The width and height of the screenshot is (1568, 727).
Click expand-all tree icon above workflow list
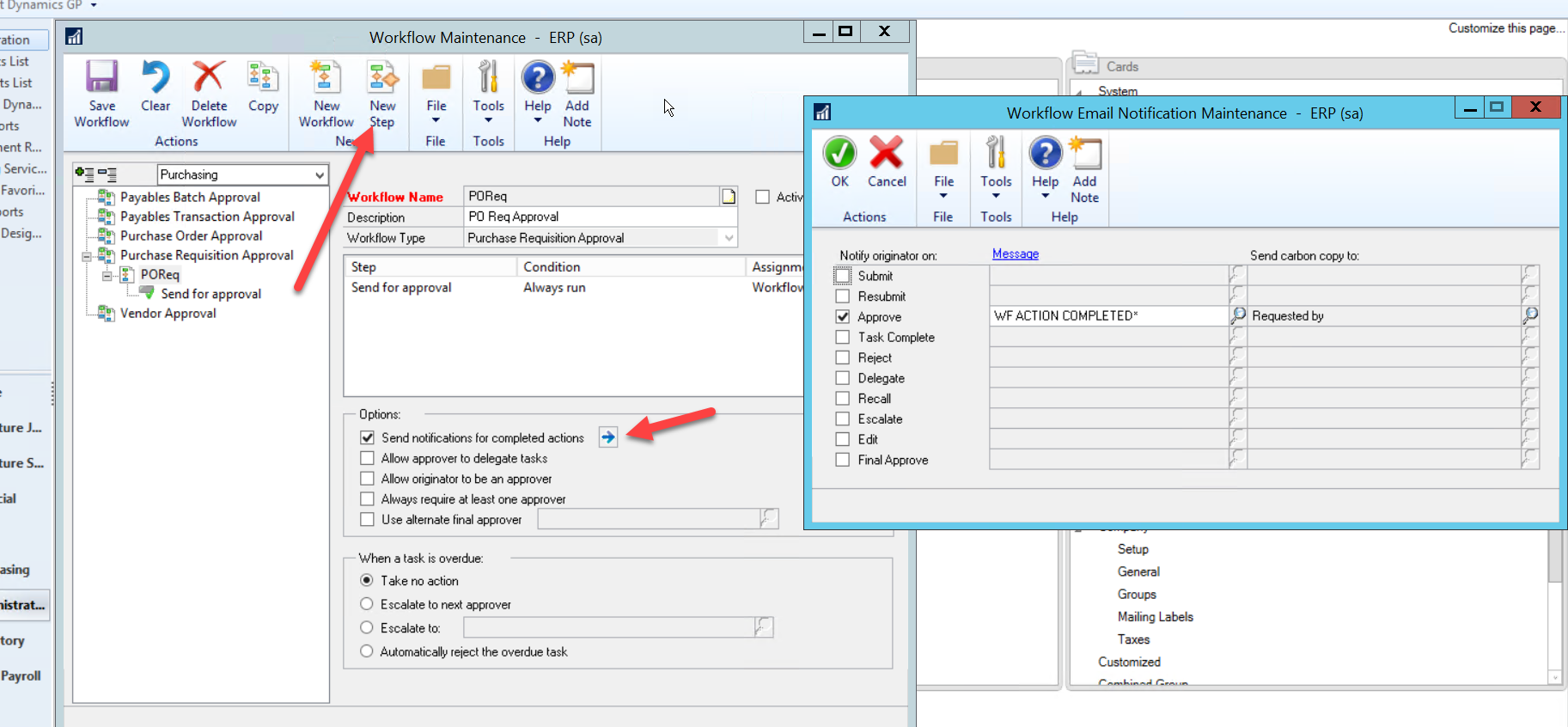tap(84, 174)
